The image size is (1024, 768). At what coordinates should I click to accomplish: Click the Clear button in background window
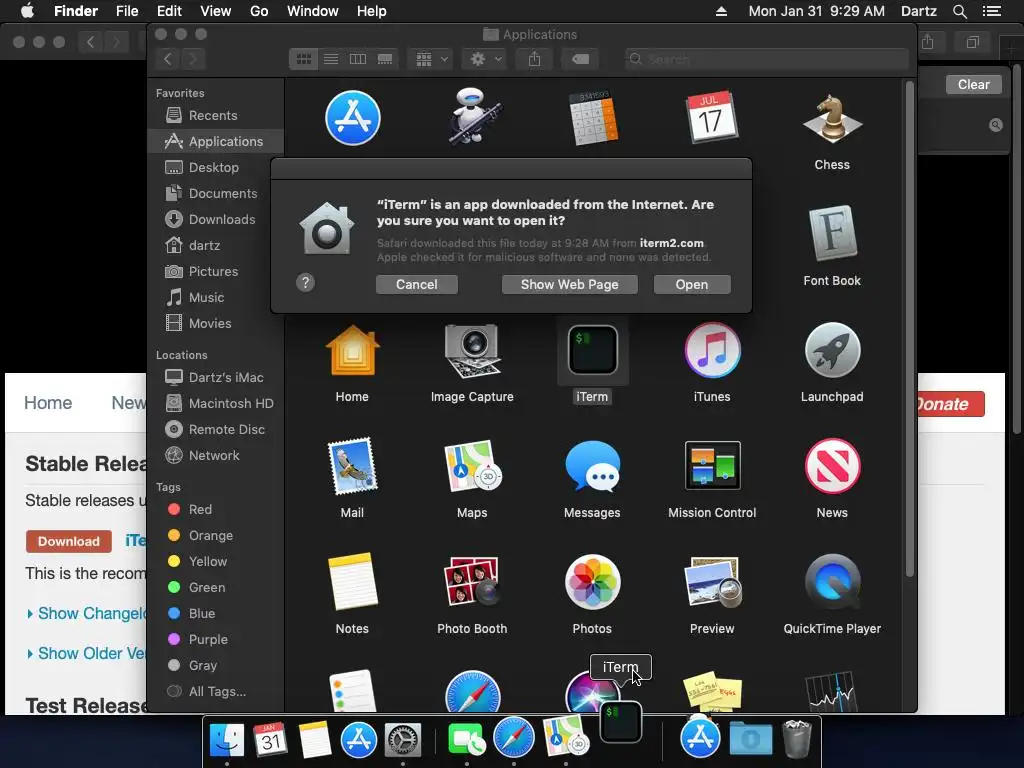973,85
